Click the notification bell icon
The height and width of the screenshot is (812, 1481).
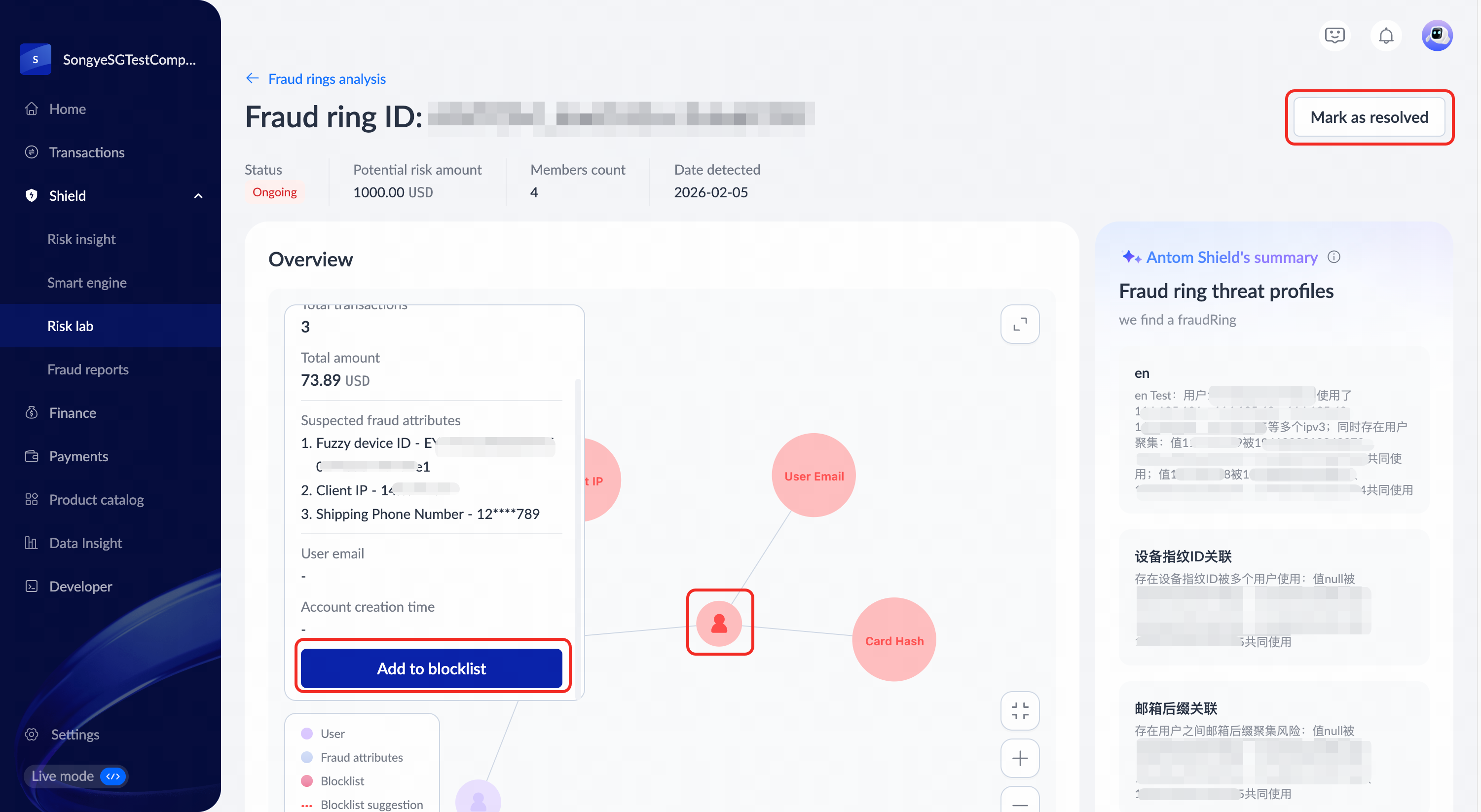1386,36
